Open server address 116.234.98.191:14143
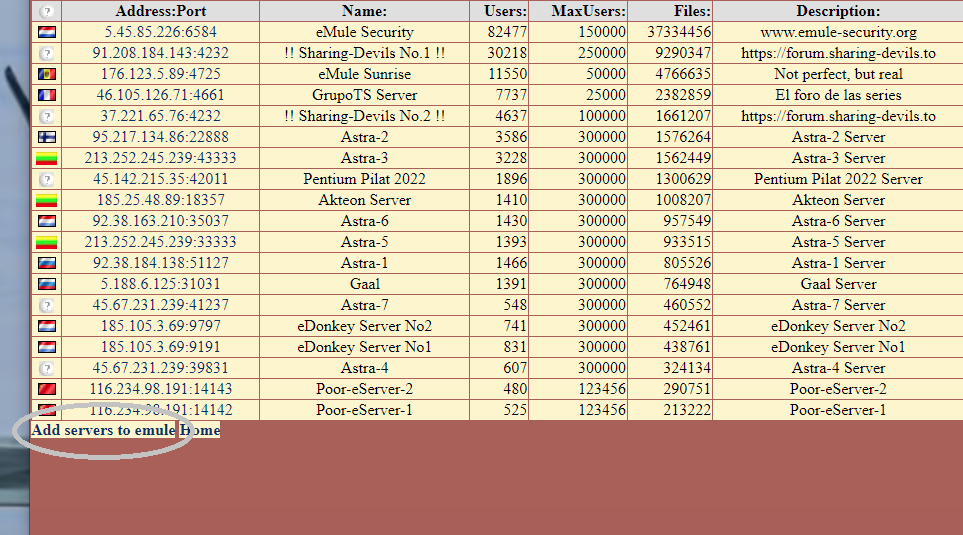This screenshot has height=535, width=963. click(160, 389)
